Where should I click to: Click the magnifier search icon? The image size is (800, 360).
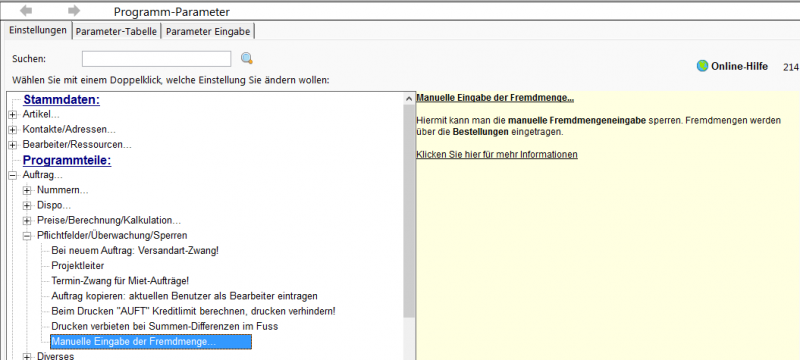[247, 59]
